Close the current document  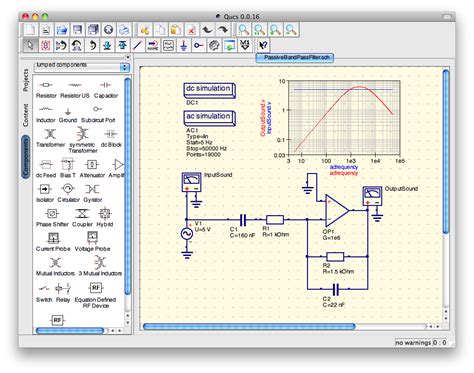pyautogui.click(x=108, y=30)
